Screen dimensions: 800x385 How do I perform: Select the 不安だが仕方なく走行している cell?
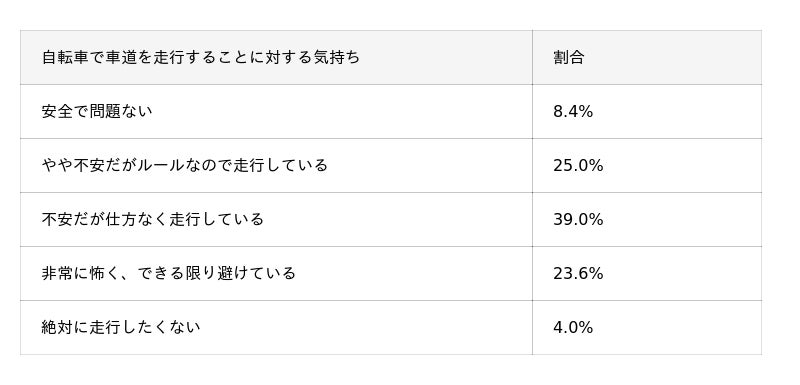[x=276, y=220]
